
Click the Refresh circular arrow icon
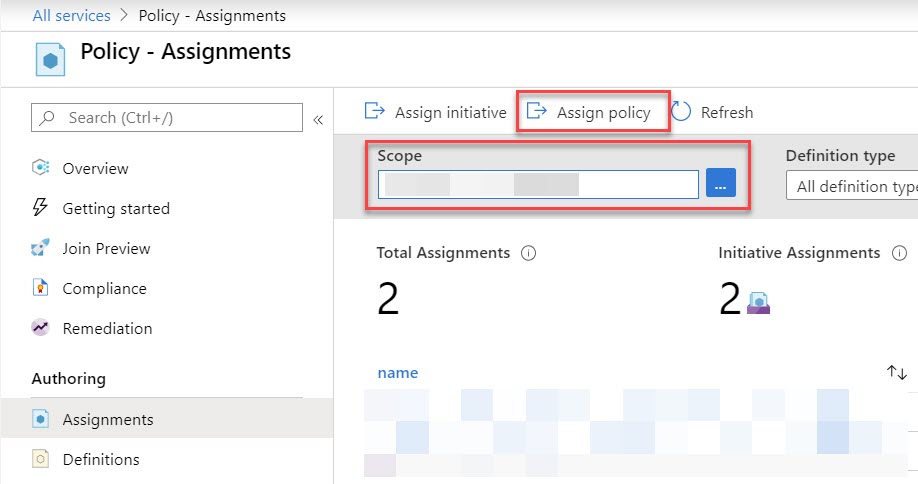681,112
